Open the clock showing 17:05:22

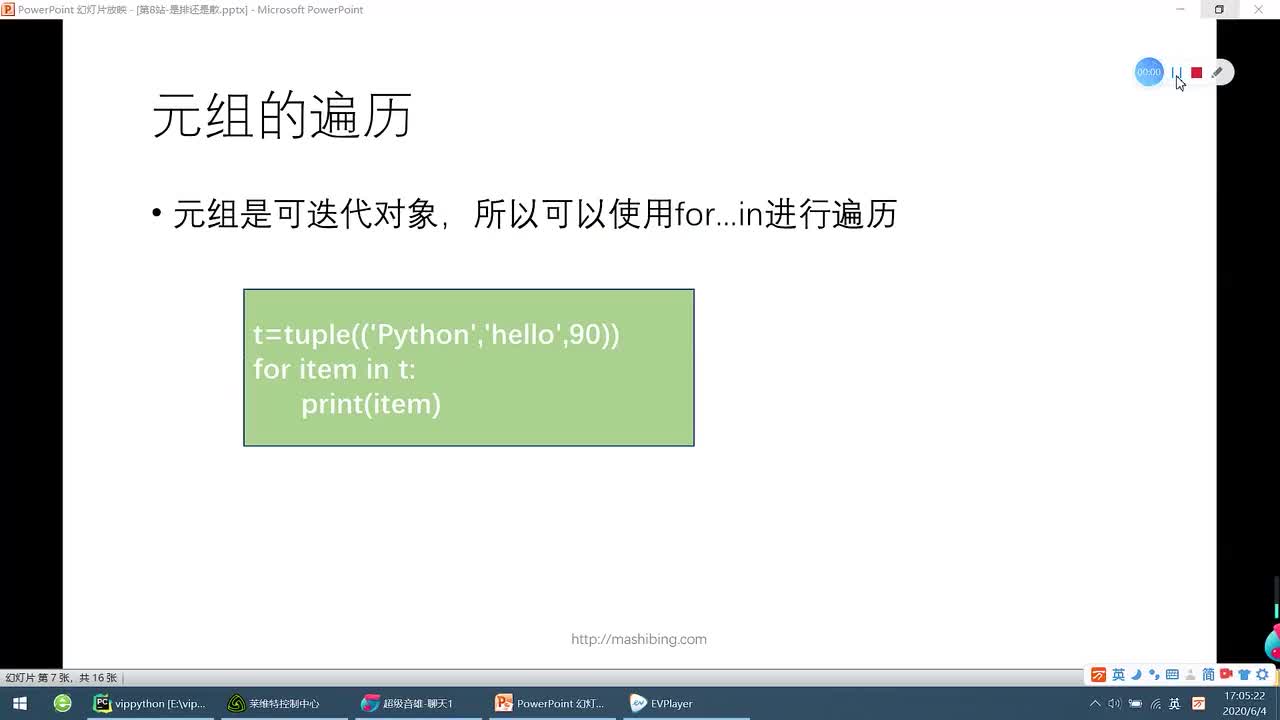[1244, 696]
